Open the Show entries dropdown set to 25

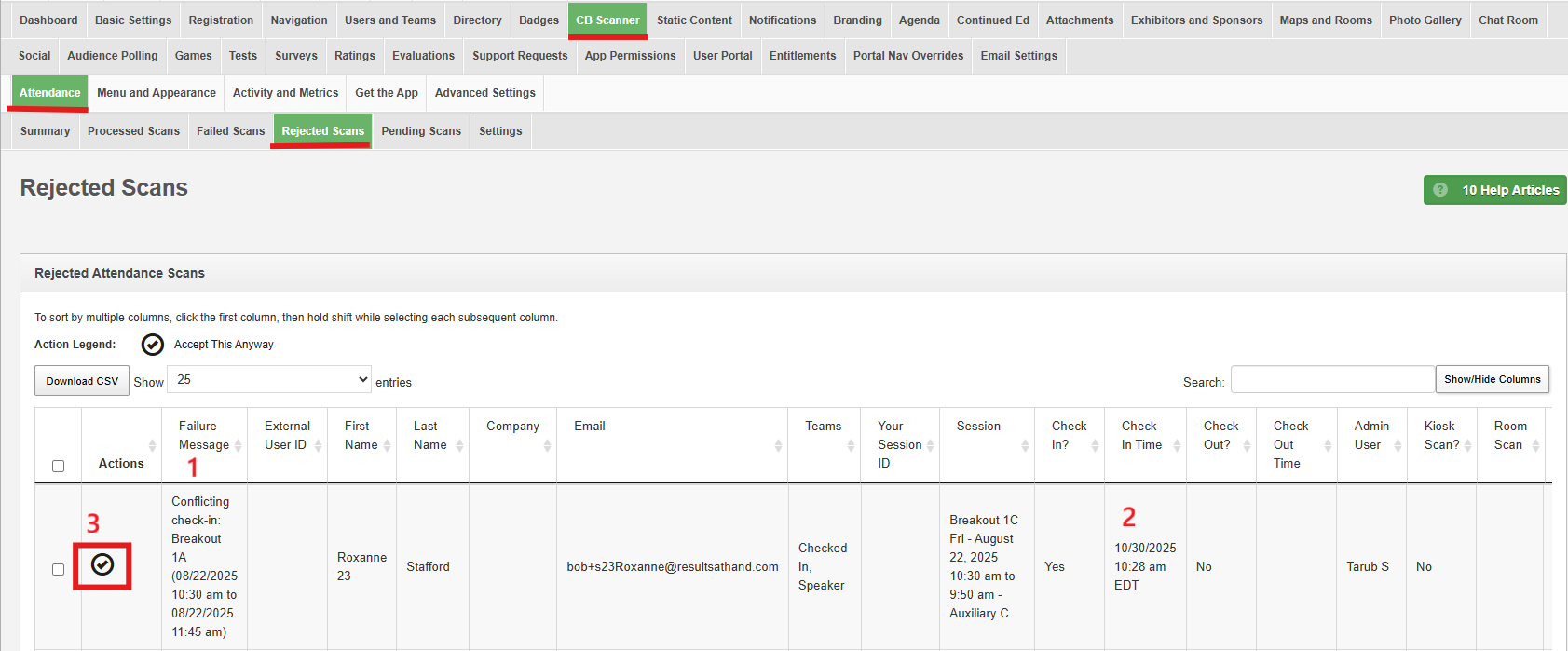[269, 380]
